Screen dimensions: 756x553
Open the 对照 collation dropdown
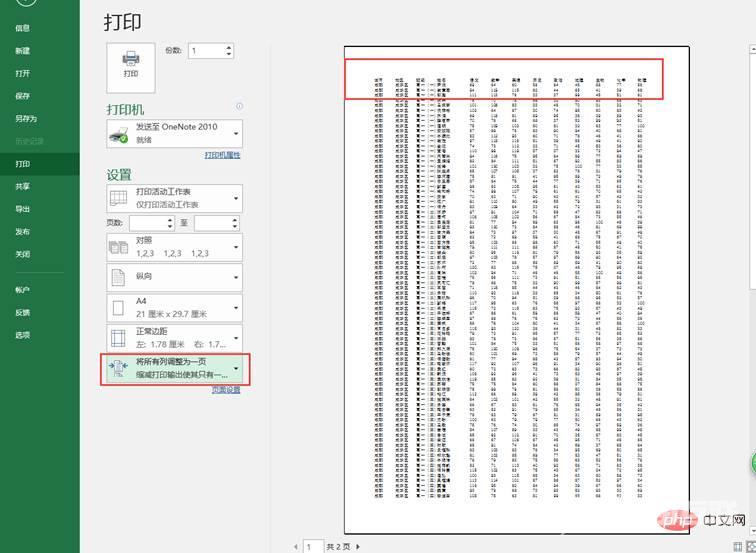[175, 247]
